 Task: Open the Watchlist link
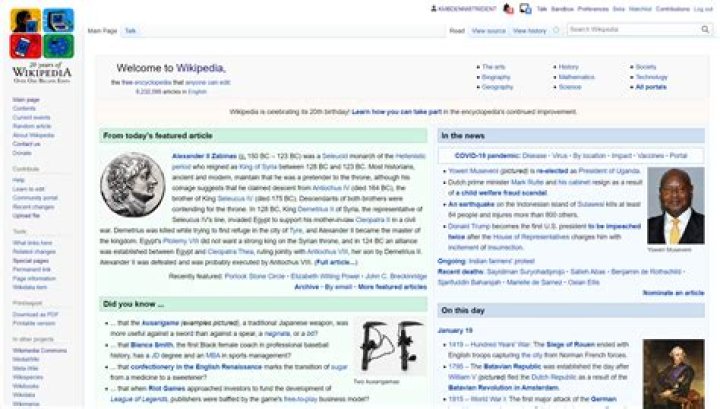640,9
